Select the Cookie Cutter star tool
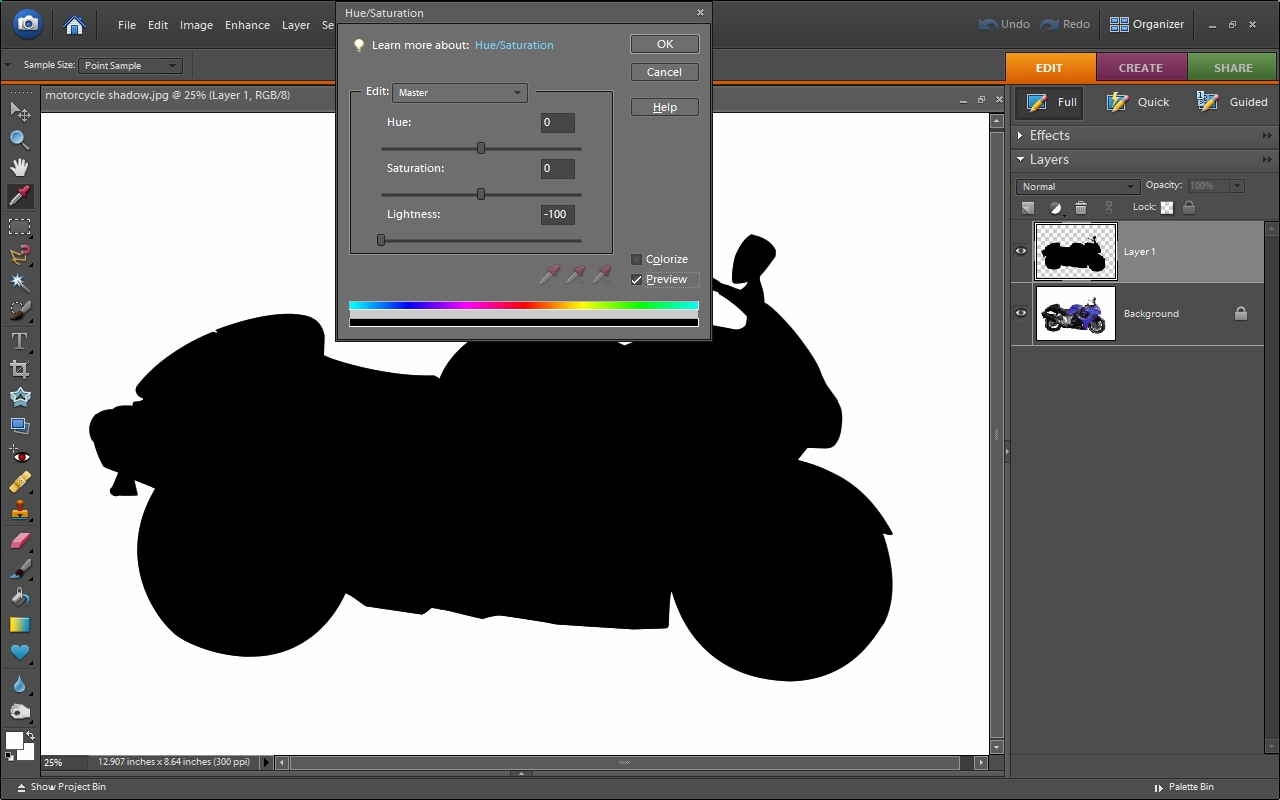This screenshot has height=800, width=1280. (x=19, y=397)
